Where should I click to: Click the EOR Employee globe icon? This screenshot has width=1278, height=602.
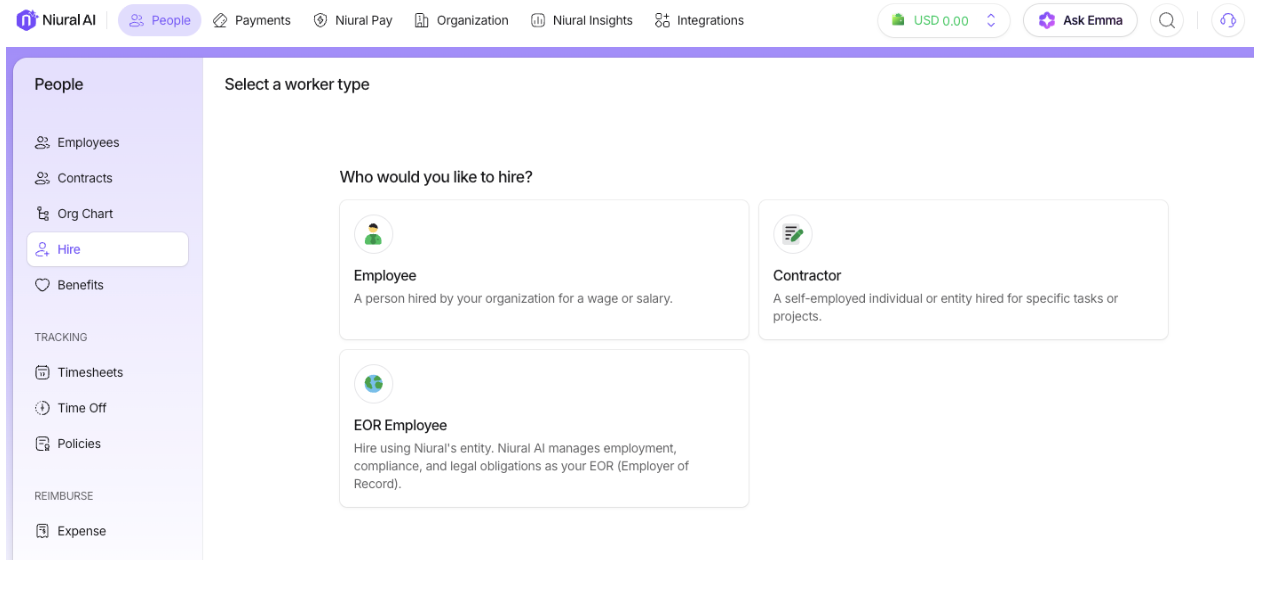tap(373, 384)
